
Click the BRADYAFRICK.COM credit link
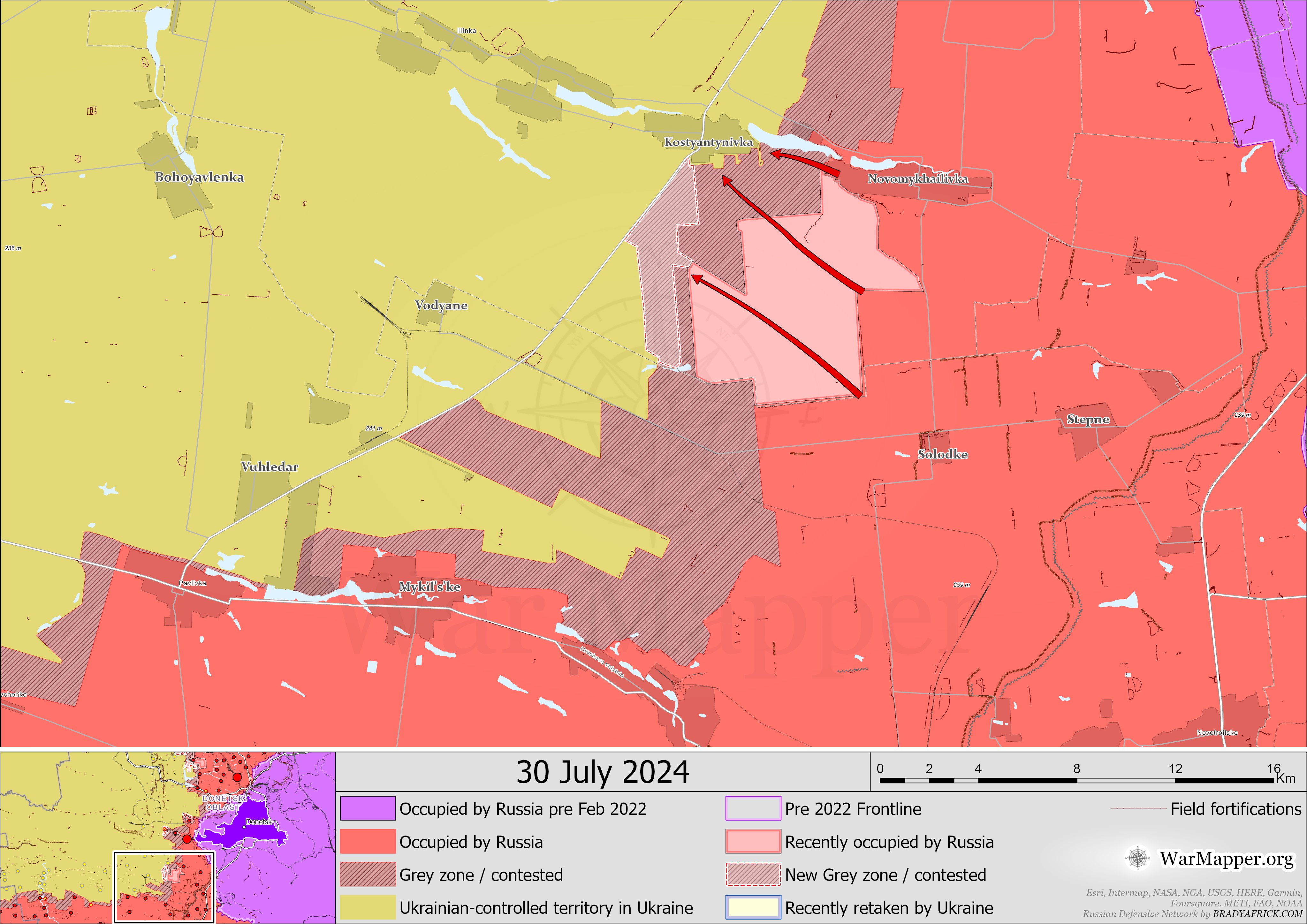pyautogui.click(x=1257, y=914)
